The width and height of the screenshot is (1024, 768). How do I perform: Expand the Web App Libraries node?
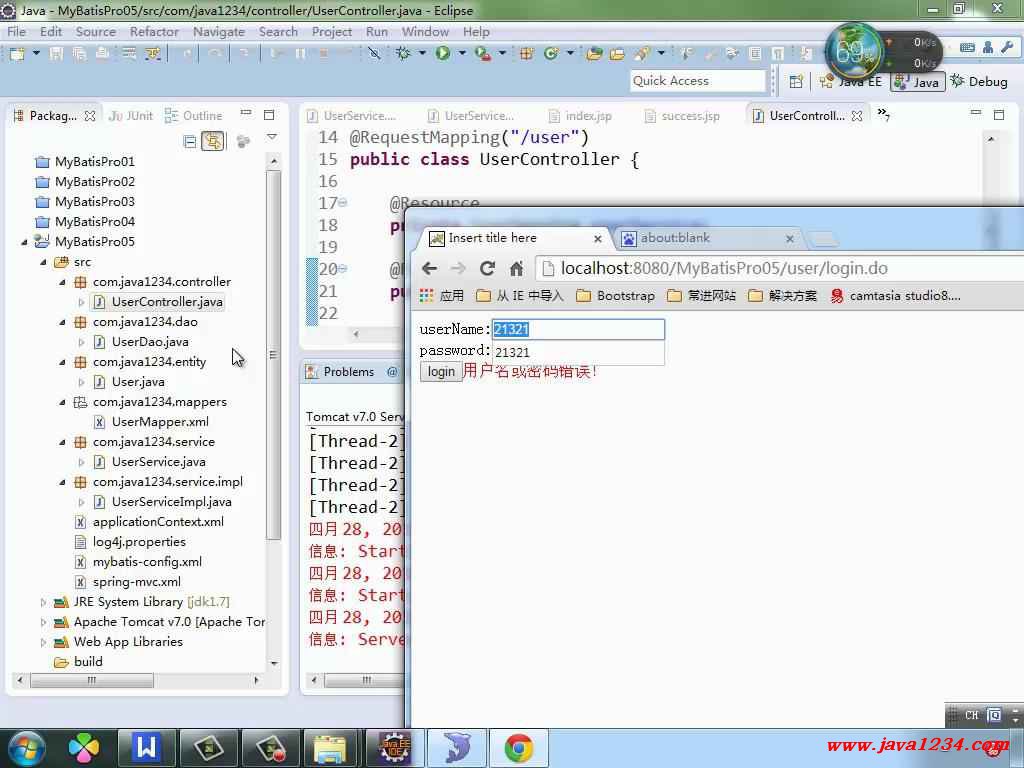tap(43, 642)
